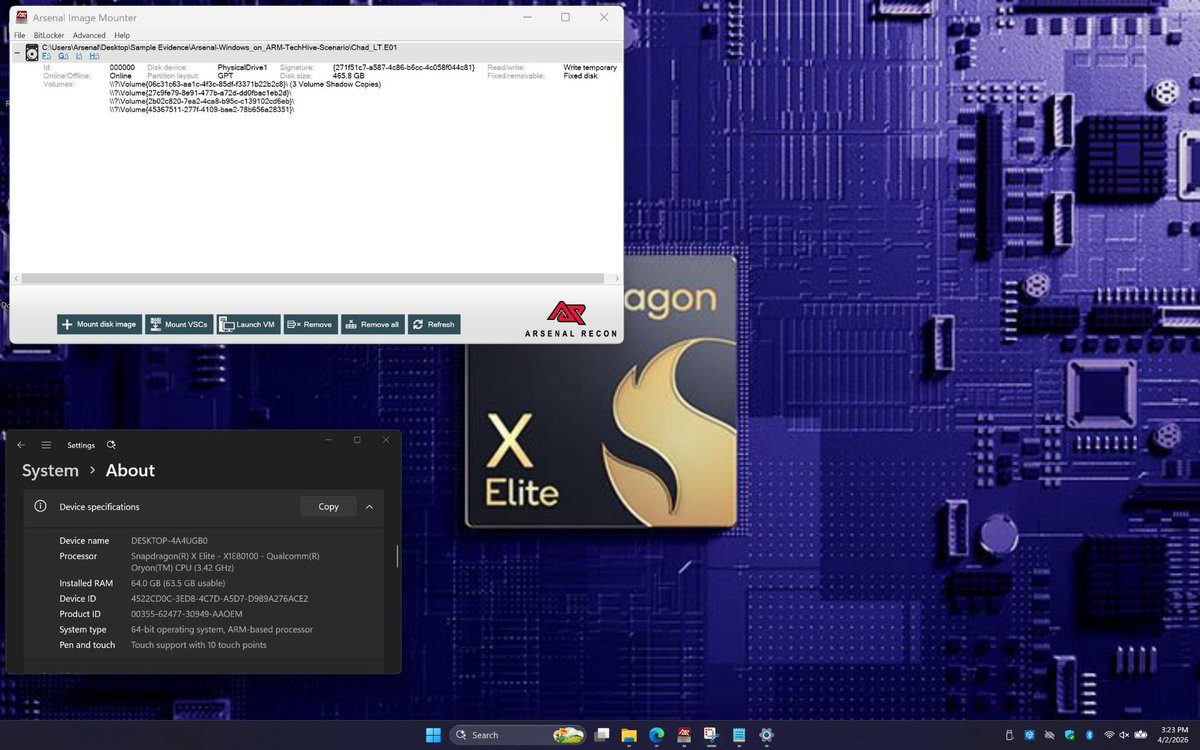Click the DESKTOP-4A4UGB0 device name
Viewport: 1200px width, 750px height.
pyautogui.click(x=169, y=540)
